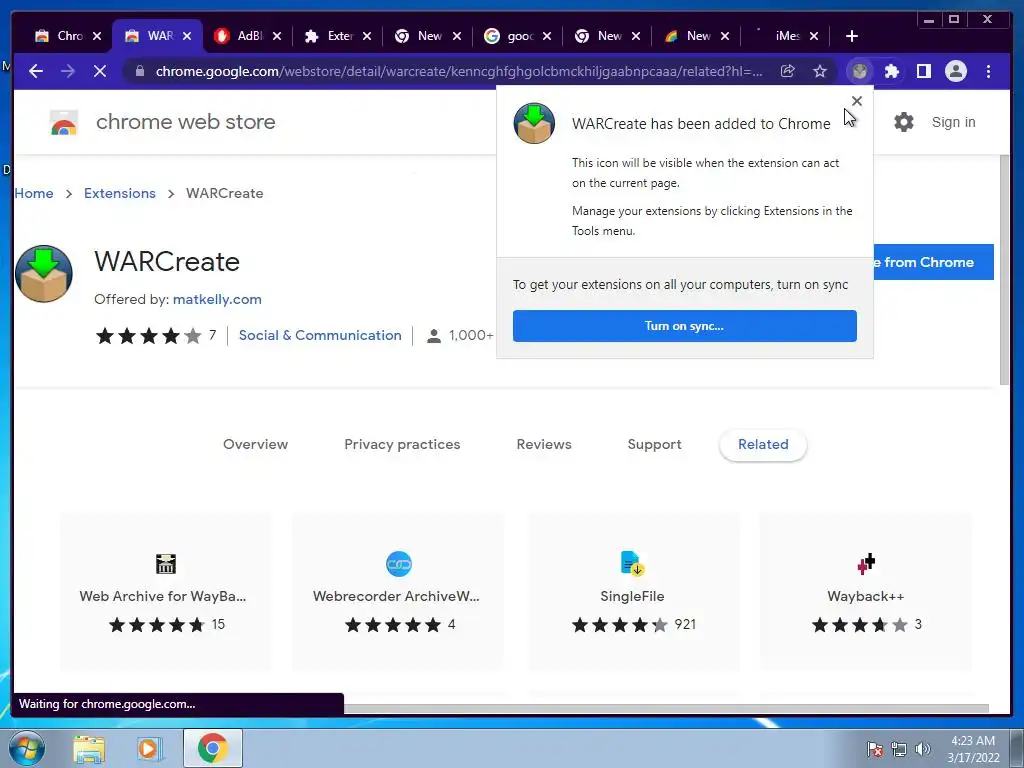Click the forward navigation arrow

[68, 71]
